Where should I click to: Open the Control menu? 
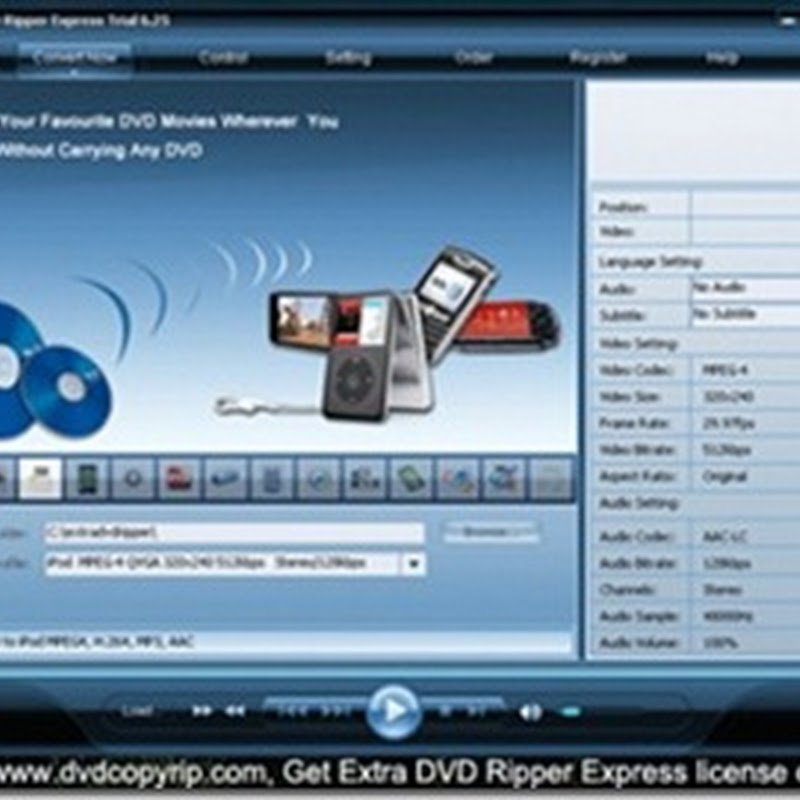(x=223, y=57)
